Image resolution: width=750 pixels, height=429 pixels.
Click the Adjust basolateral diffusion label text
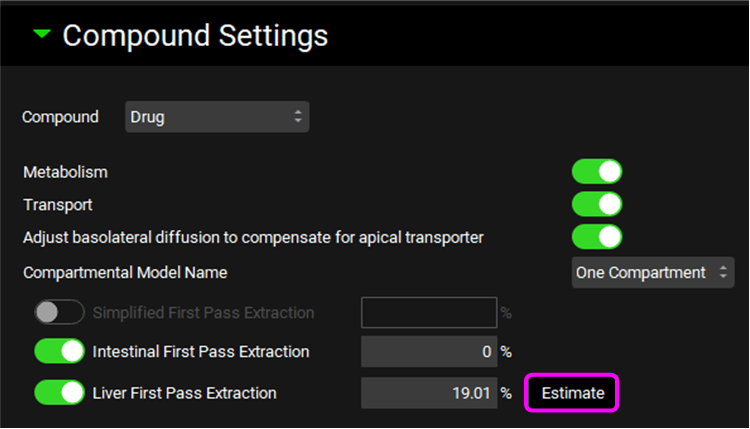[254, 238]
